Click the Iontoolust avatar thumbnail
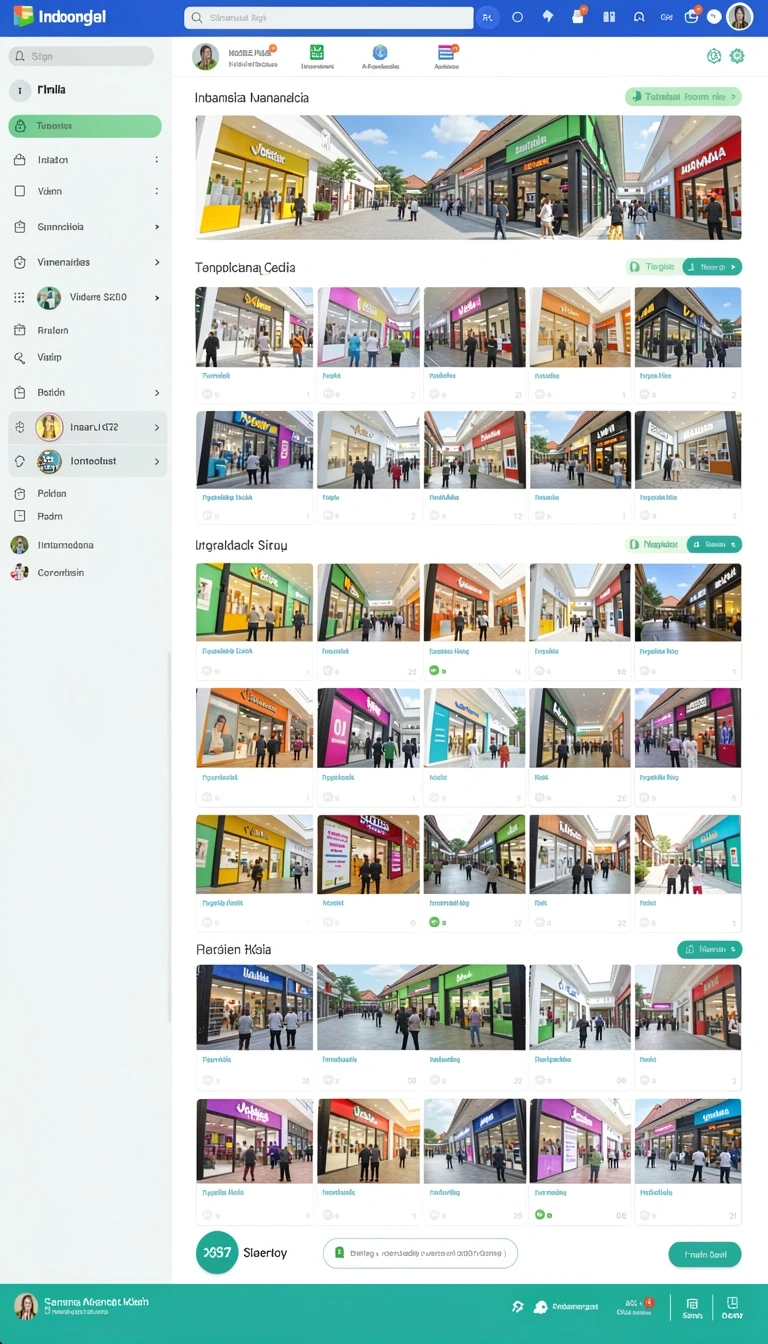This screenshot has width=768, height=1344. [49, 461]
